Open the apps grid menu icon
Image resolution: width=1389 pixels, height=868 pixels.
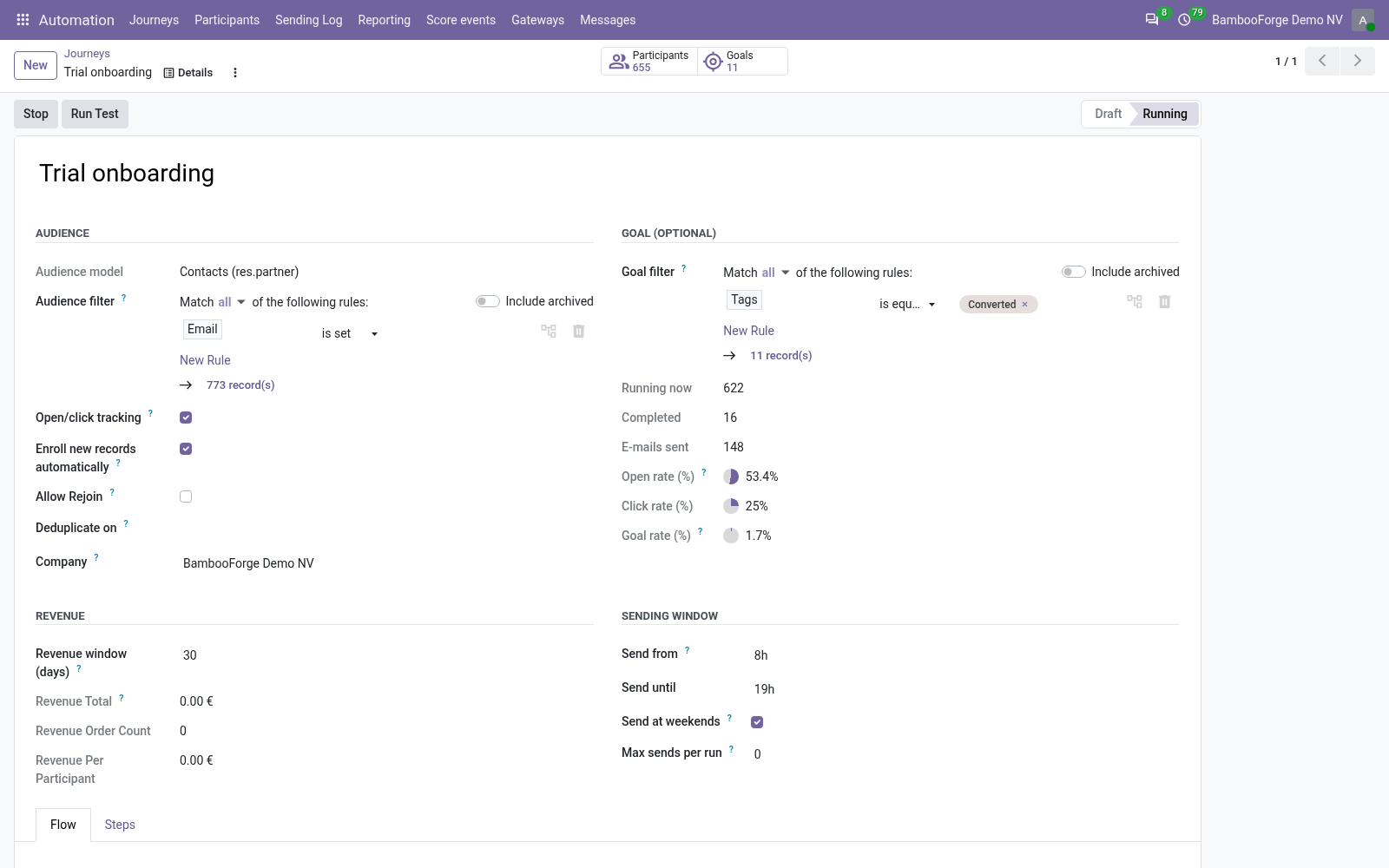[23, 19]
